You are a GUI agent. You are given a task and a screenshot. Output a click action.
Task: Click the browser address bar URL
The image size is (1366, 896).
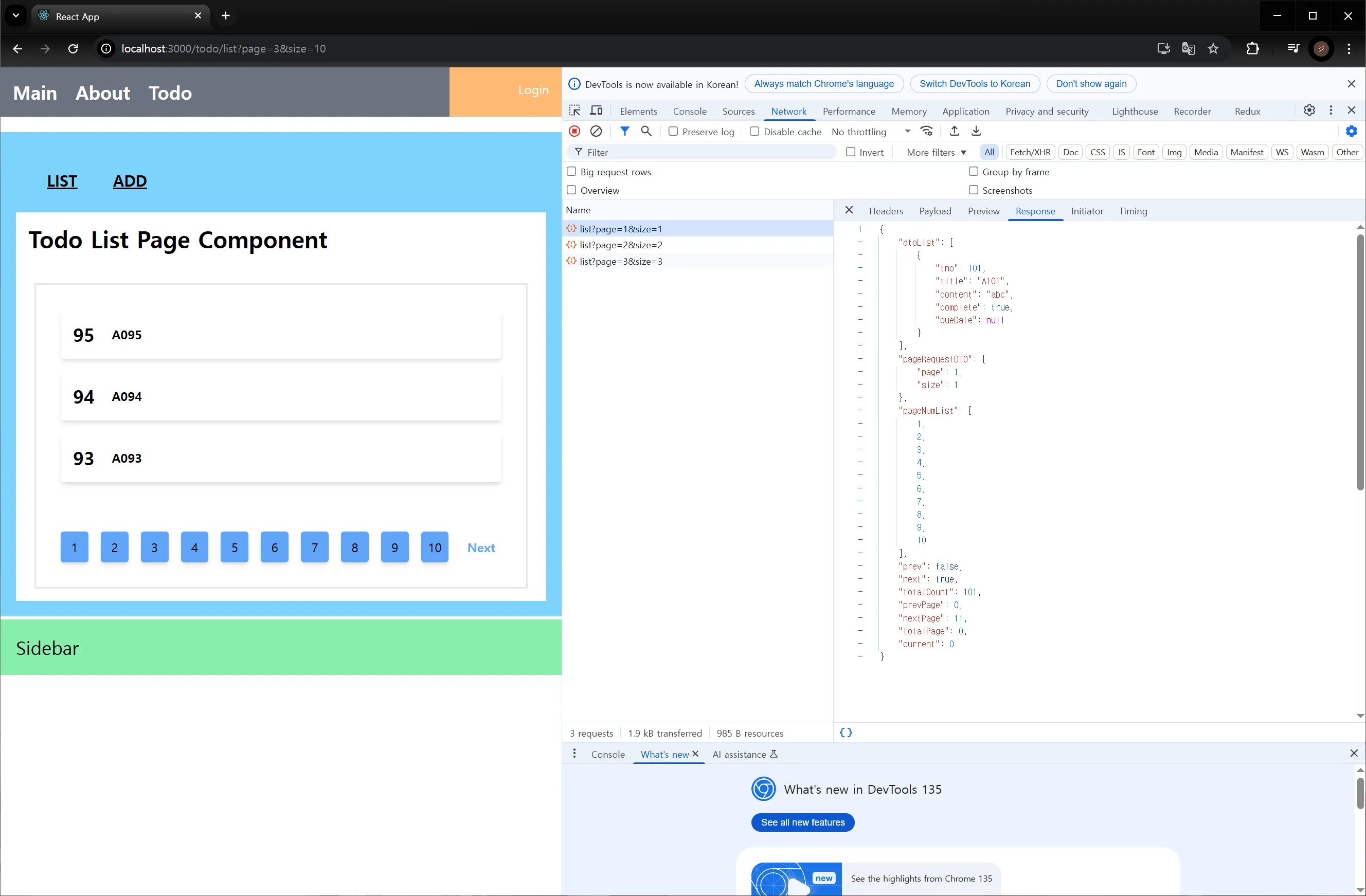pos(223,49)
